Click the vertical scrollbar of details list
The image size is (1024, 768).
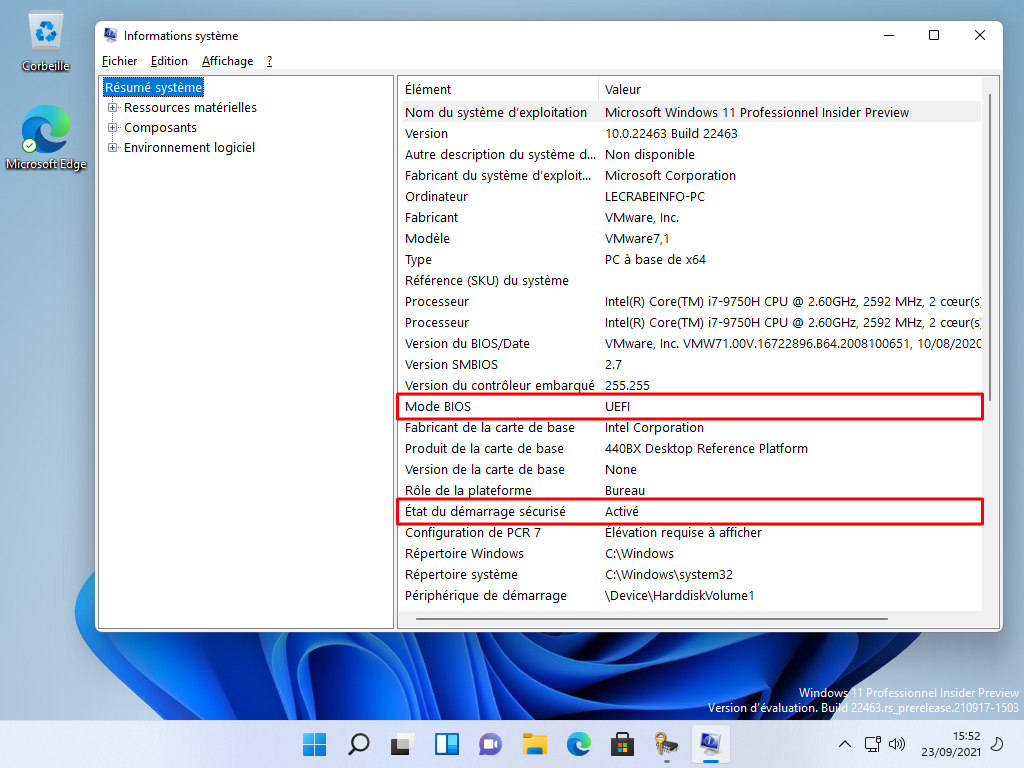(990, 247)
